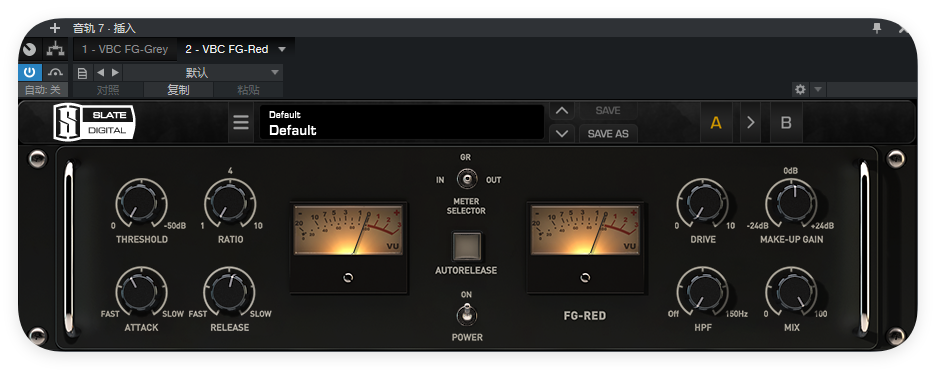Click the SAVE AS button
936x370 pixels.
coord(608,134)
